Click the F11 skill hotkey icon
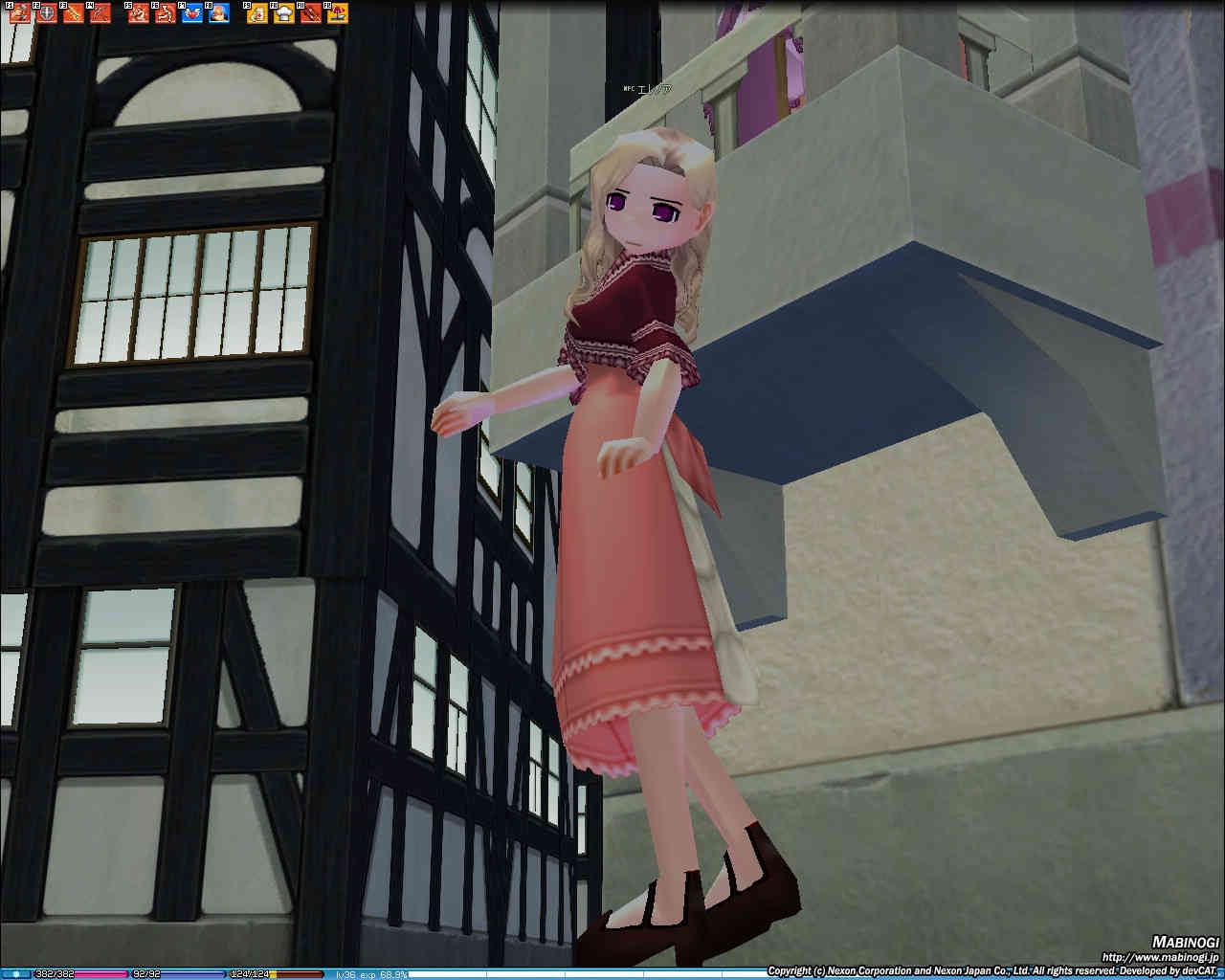 pos(311,12)
